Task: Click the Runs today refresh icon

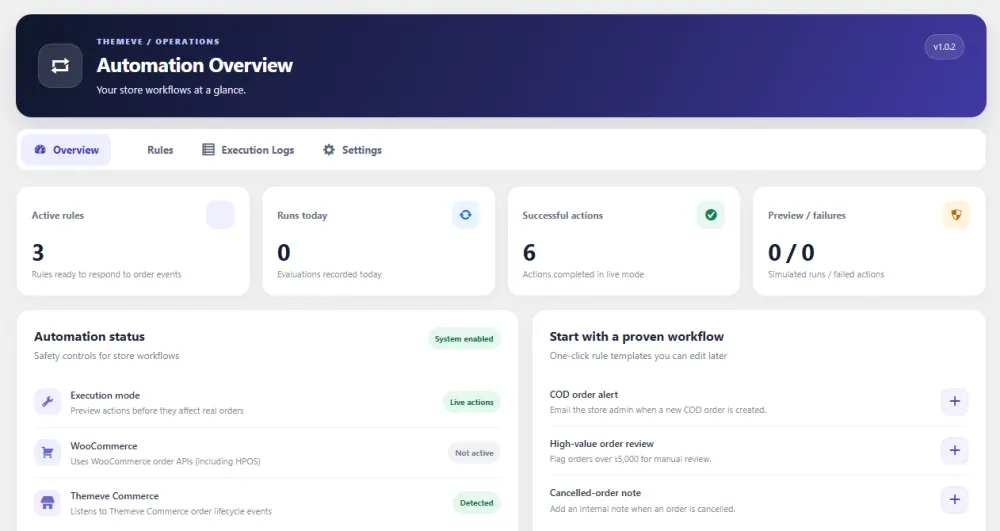Action: point(466,215)
